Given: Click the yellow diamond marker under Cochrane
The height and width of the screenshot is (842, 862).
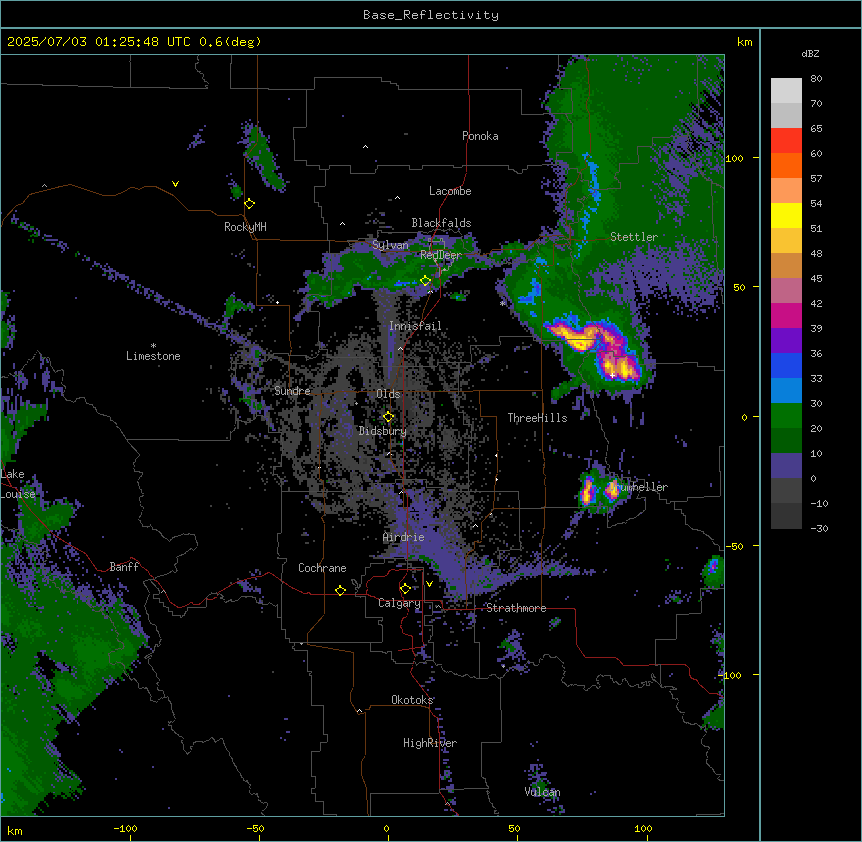Looking at the screenshot, I should click(340, 590).
